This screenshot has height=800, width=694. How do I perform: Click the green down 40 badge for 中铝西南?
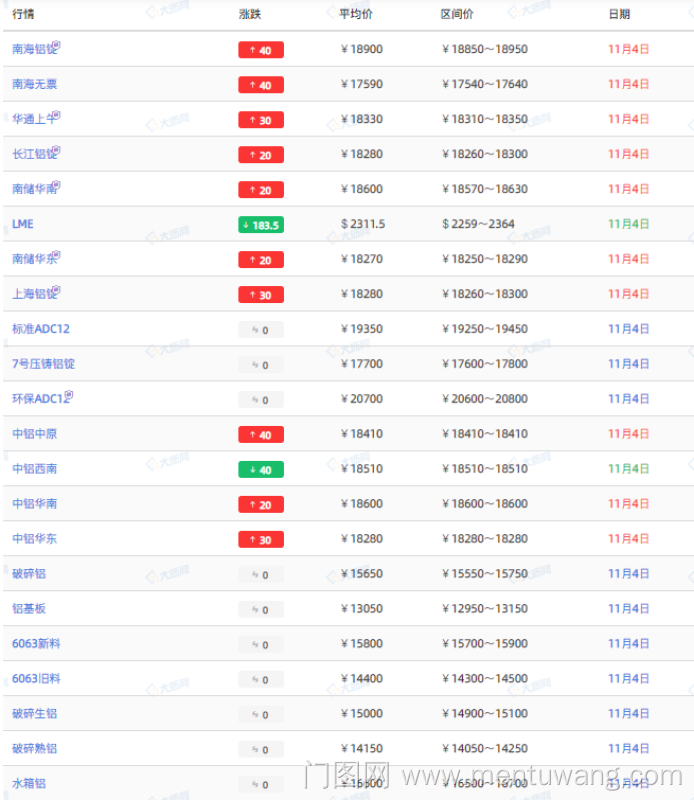[260, 470]
